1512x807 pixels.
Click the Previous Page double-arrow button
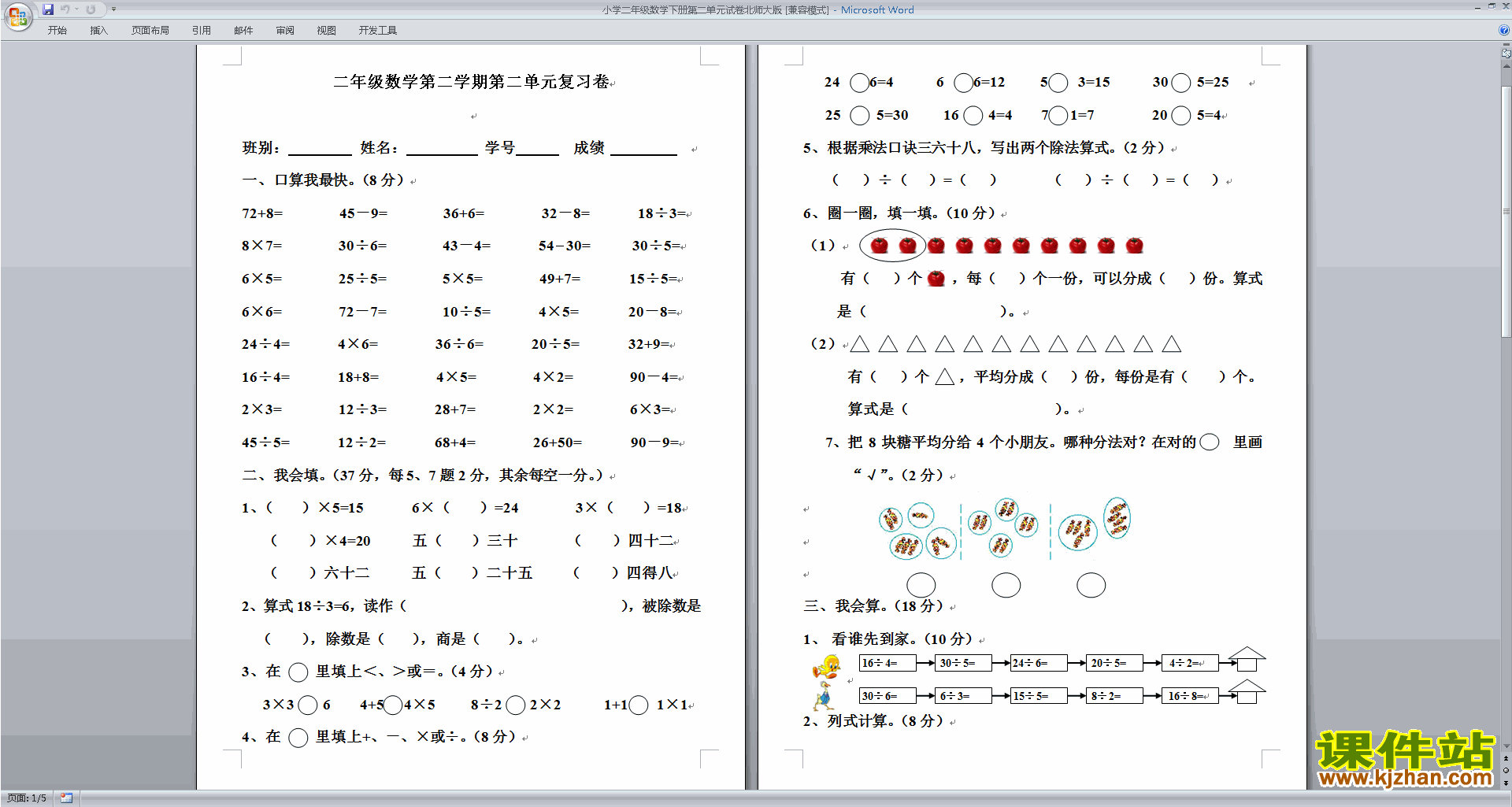pyautogui.click(x=1506, y=759)
